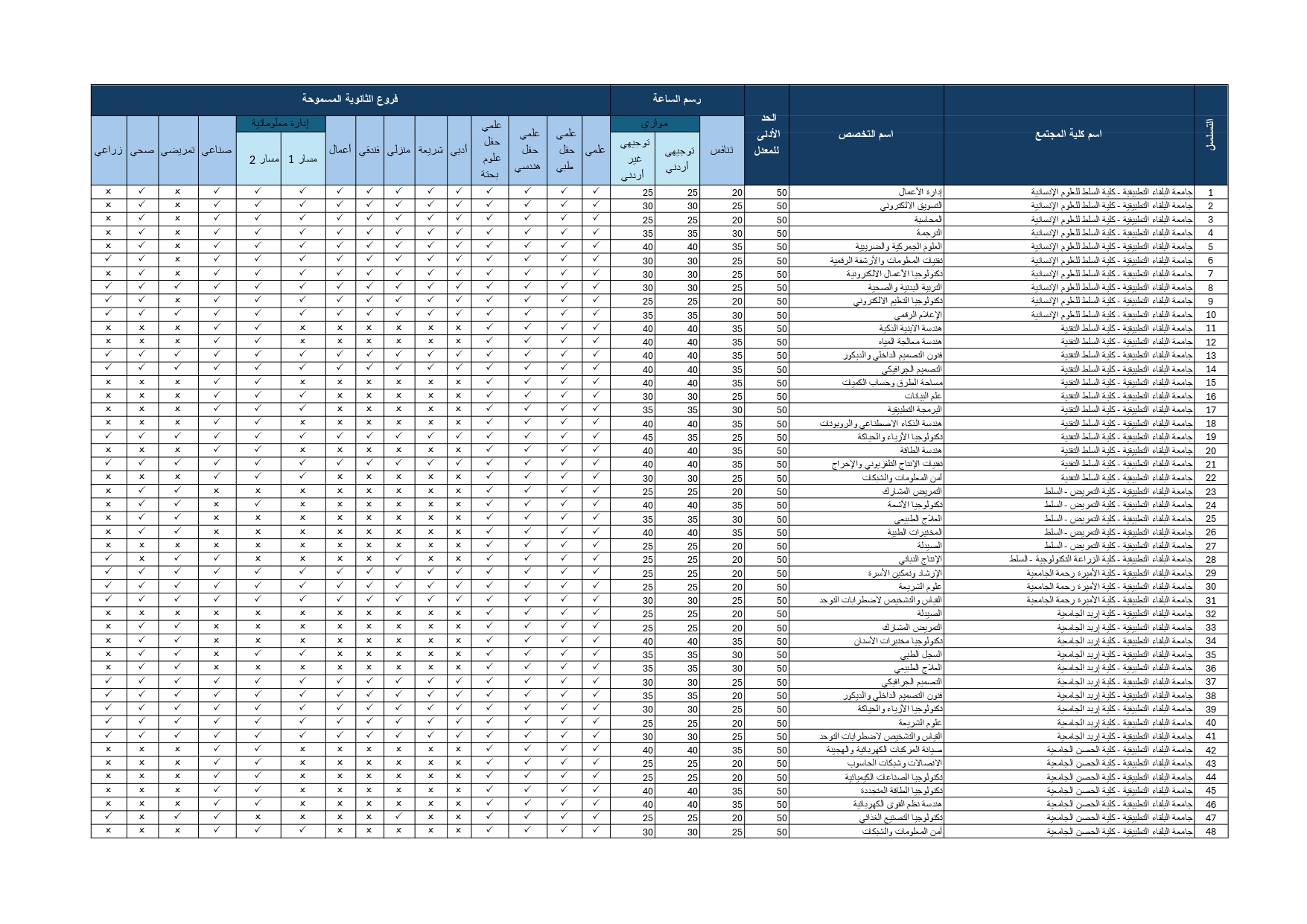Click the زراعي X mark in row 1
This screenshot has width=1307, height=924.
[x=108, y=191]
